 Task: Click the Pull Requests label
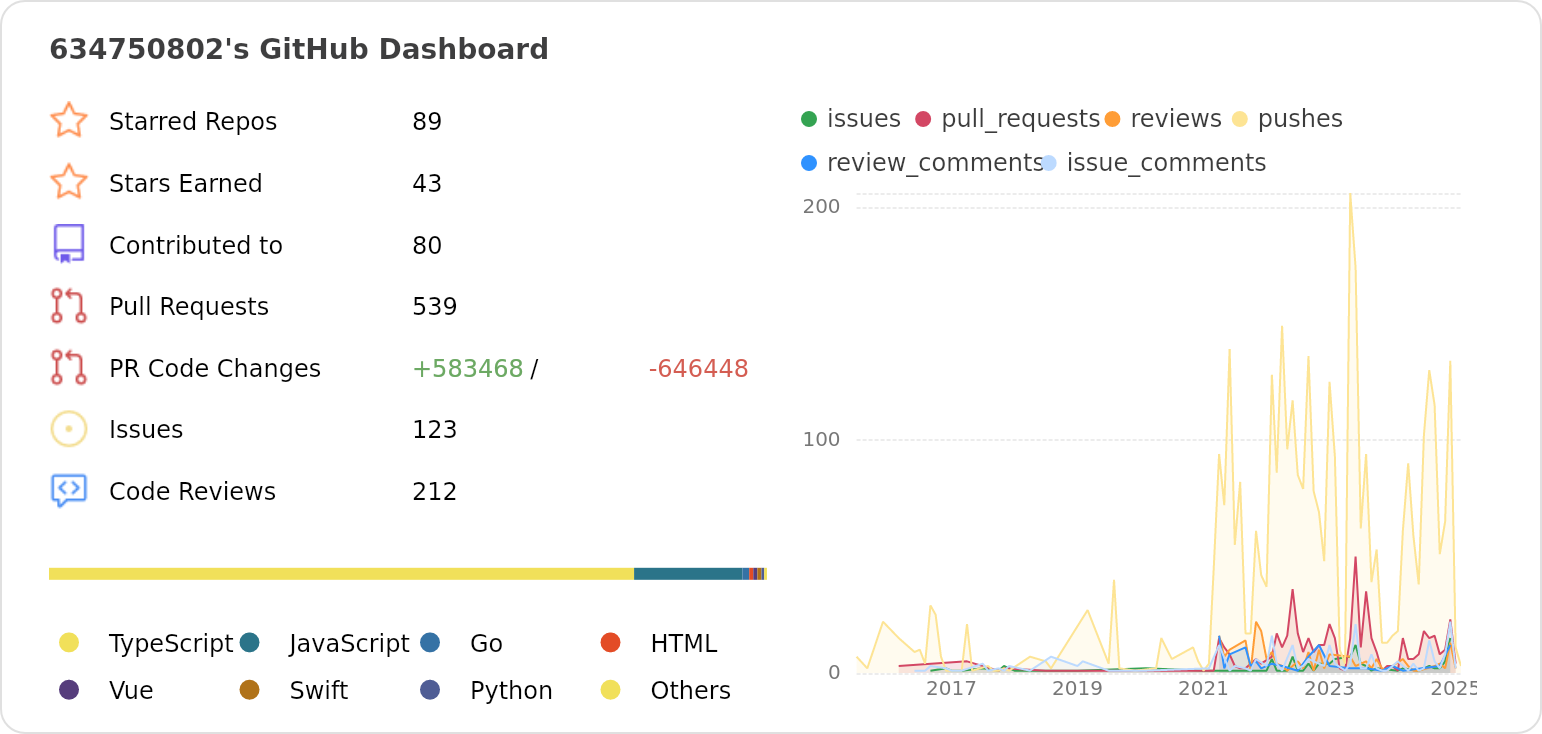189,307
